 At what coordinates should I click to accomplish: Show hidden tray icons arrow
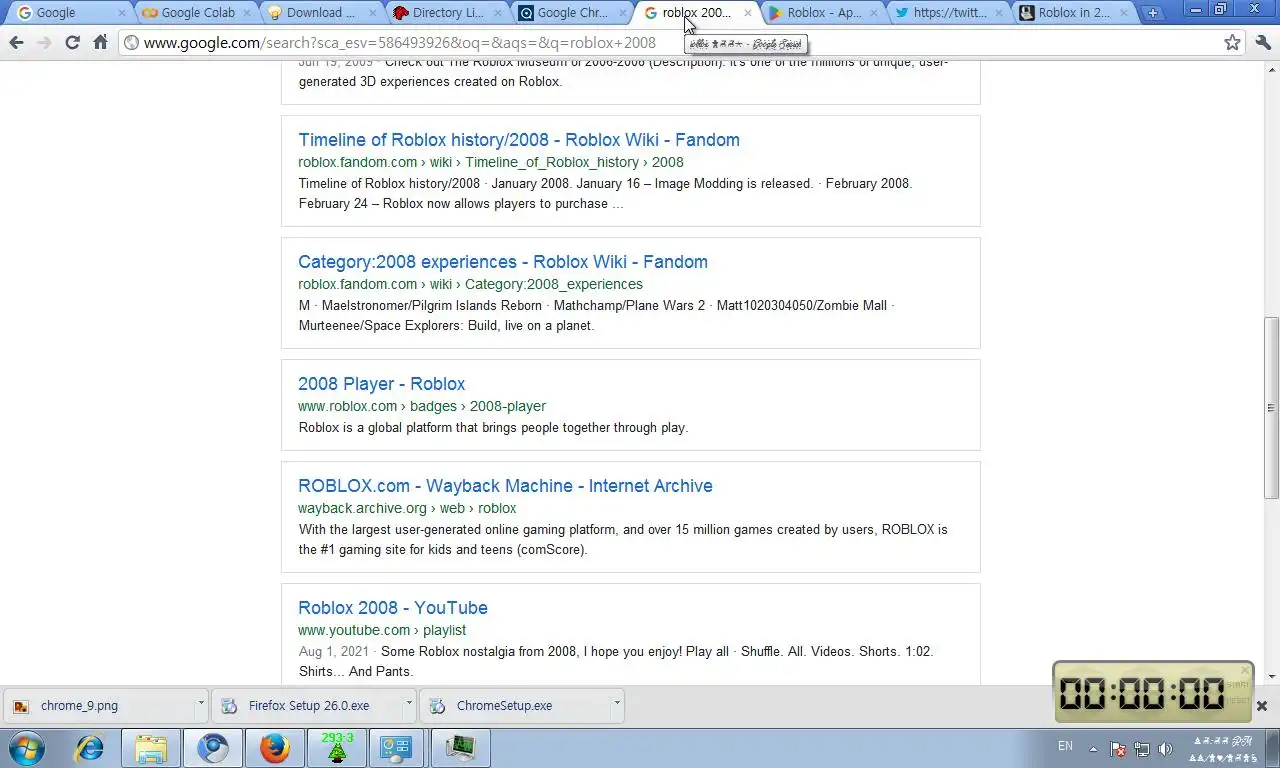pos(1093,749)
